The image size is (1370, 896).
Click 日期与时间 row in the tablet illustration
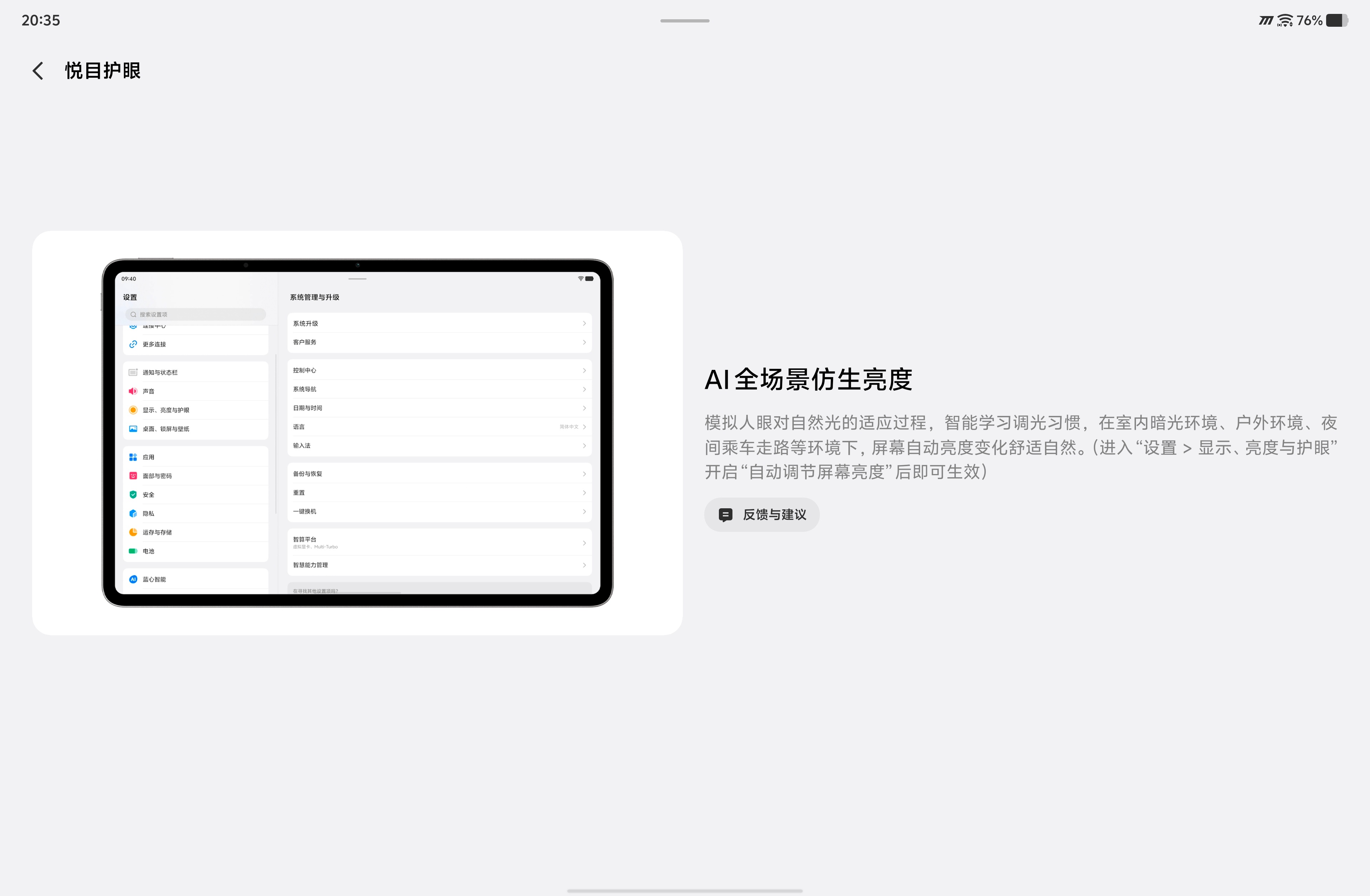[439, 408]
